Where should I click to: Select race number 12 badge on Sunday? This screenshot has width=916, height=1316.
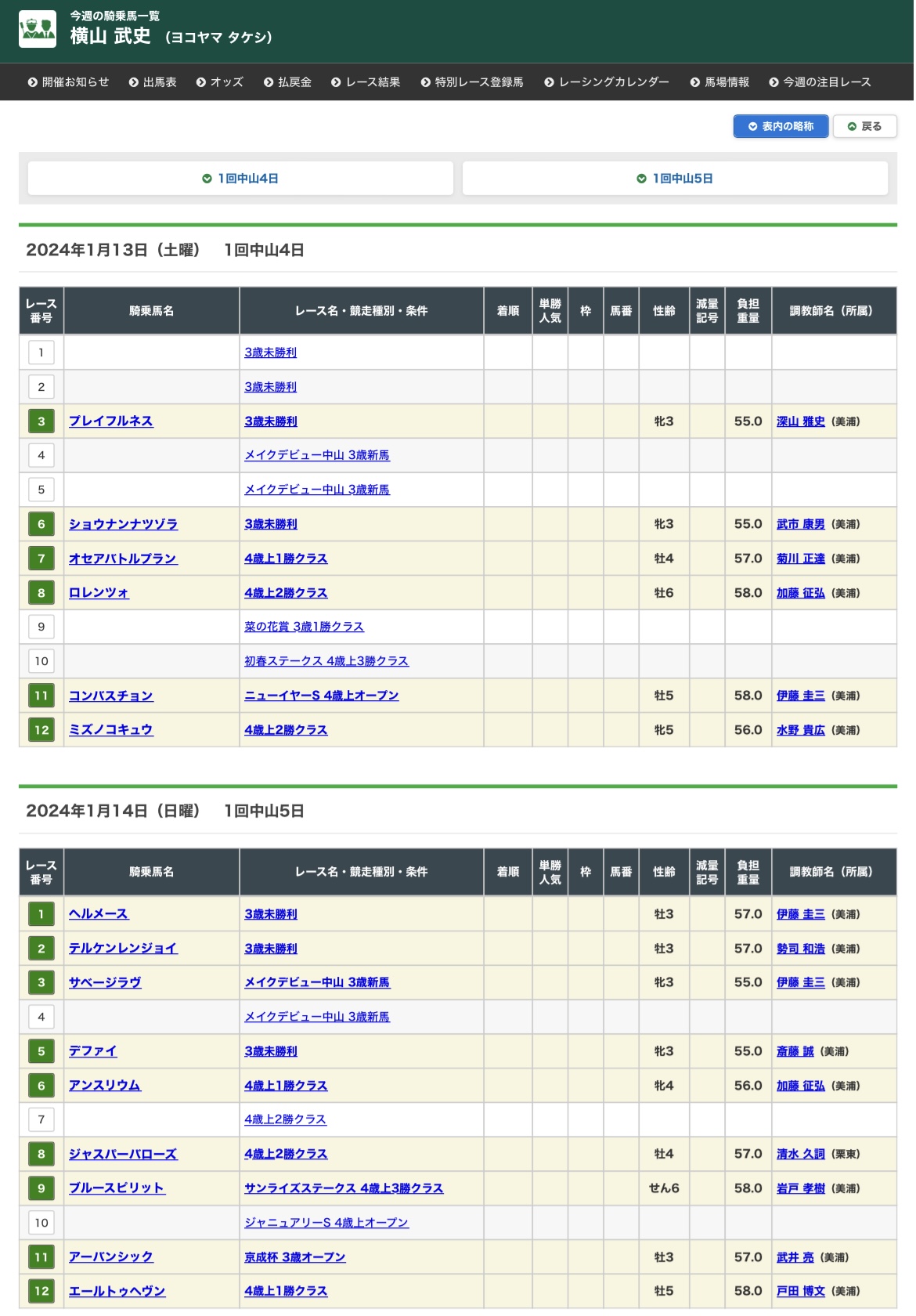pos(41,1291)
